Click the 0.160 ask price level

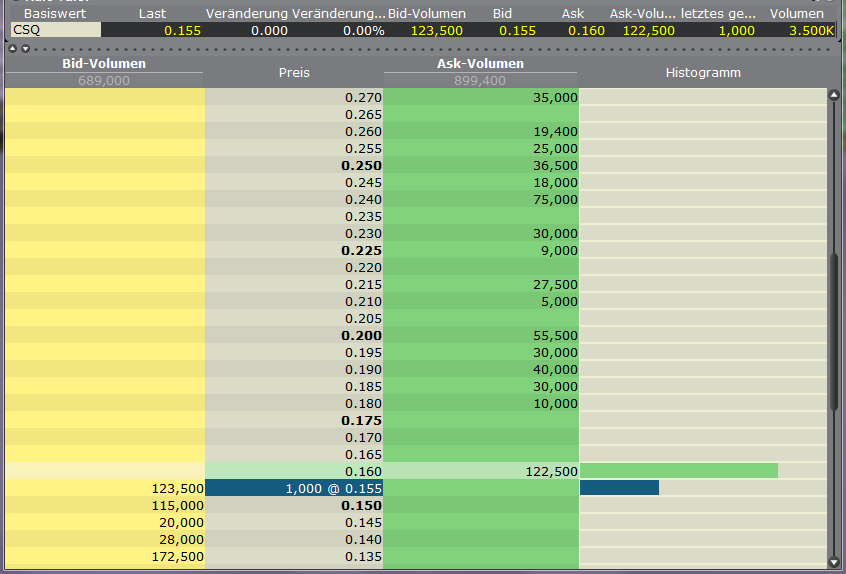point(294,471)
